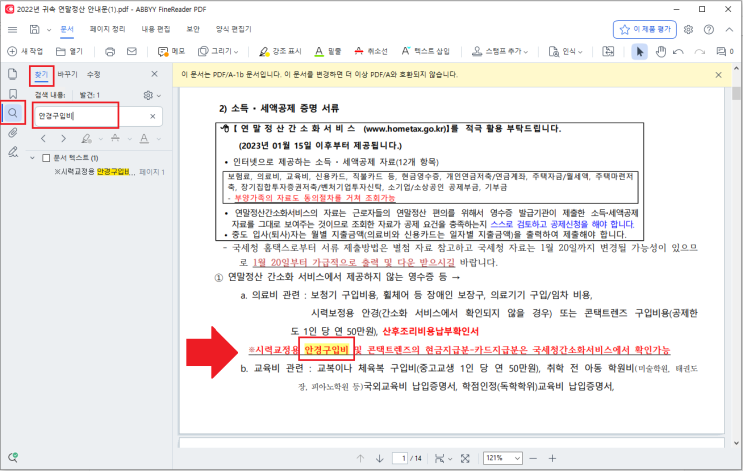Select the 텍스트 삽입 tool
The image size is (743, 471).
(x=426, y=51)
